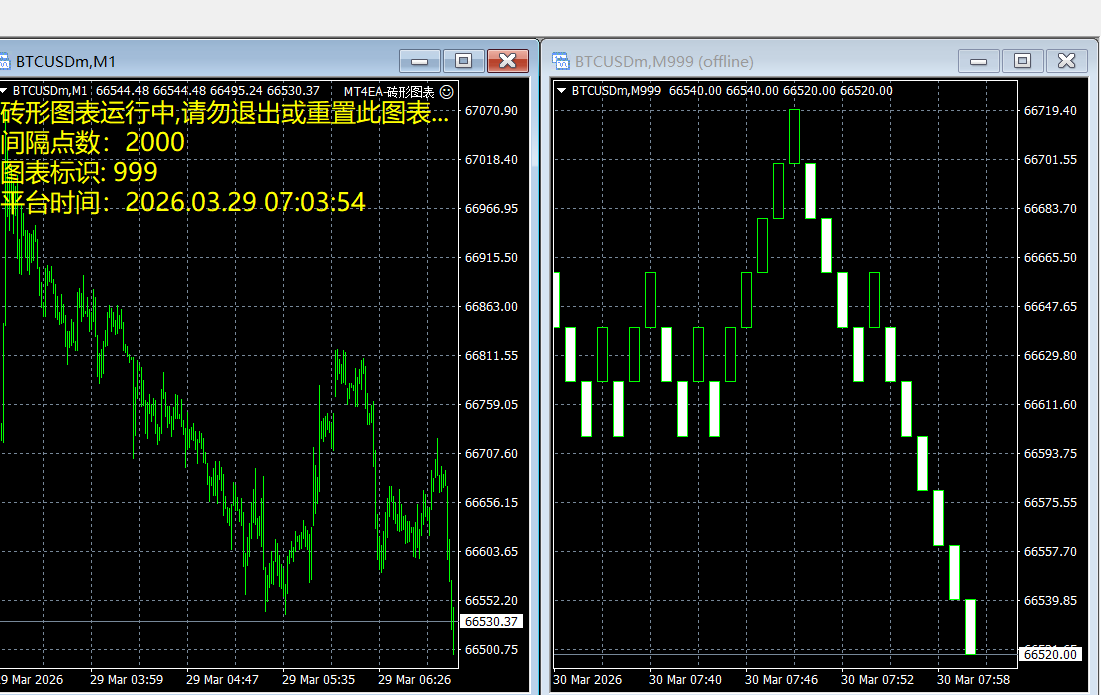
Task: Maximize the BTCUSDm,M999 offline chart window
Action: [x=1022, y=61]
